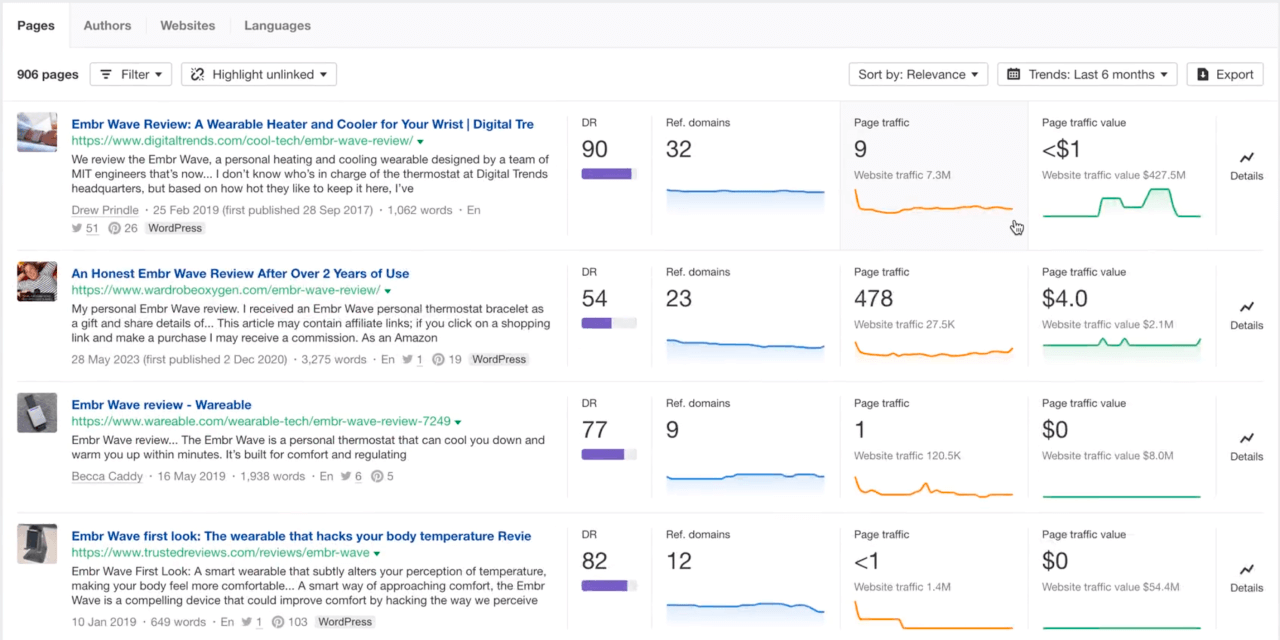Viewport: 1280px width, 640px height.
Task: Click Wareable article thumbnail
Action: click(x=37, y=413)
